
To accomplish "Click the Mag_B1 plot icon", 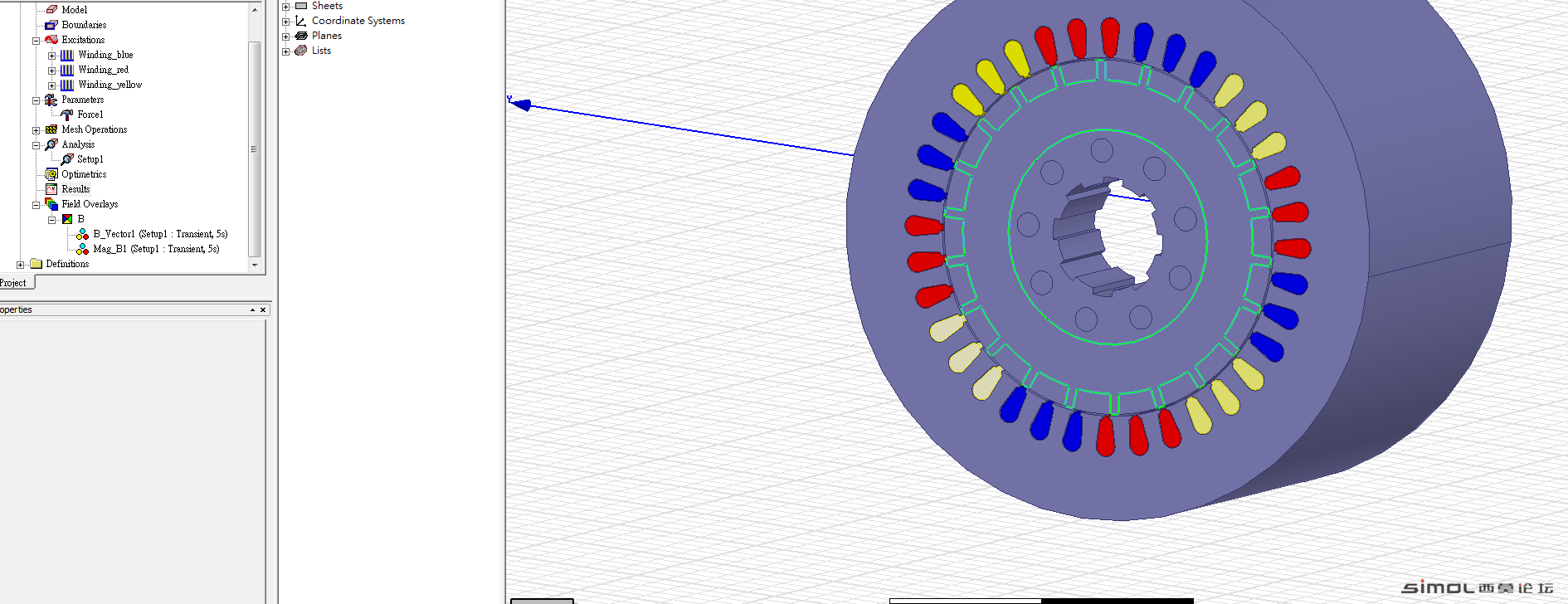I will (82, 249).
